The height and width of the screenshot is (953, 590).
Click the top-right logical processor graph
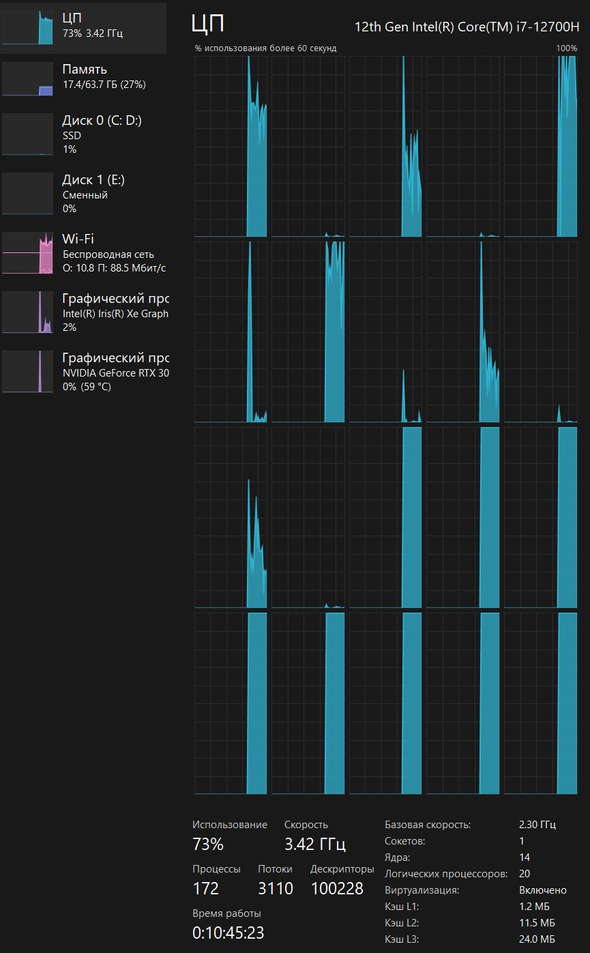[x=540, y=146]
